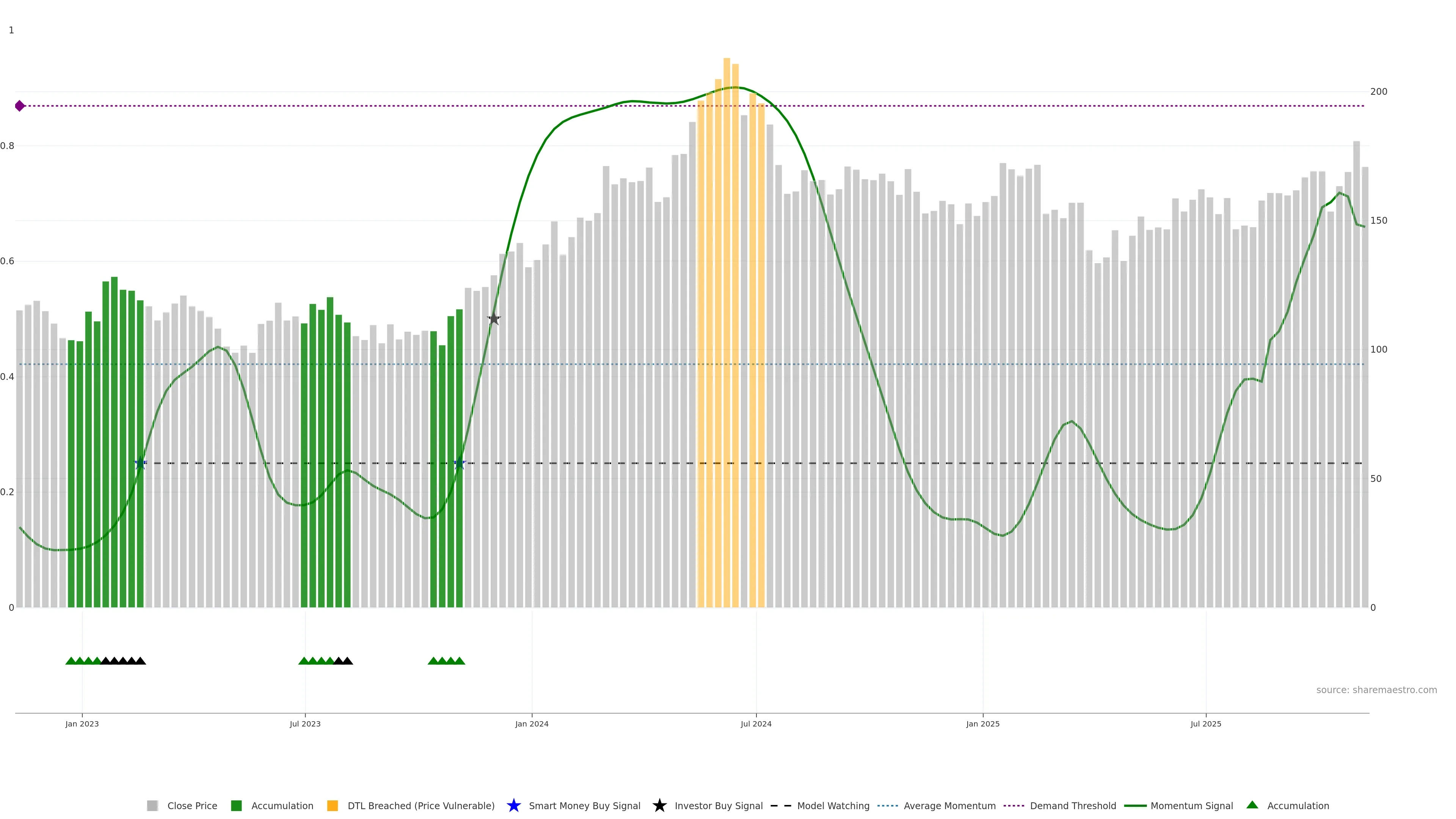Click the orange DTL Breached legend swatch

point(333,805)
